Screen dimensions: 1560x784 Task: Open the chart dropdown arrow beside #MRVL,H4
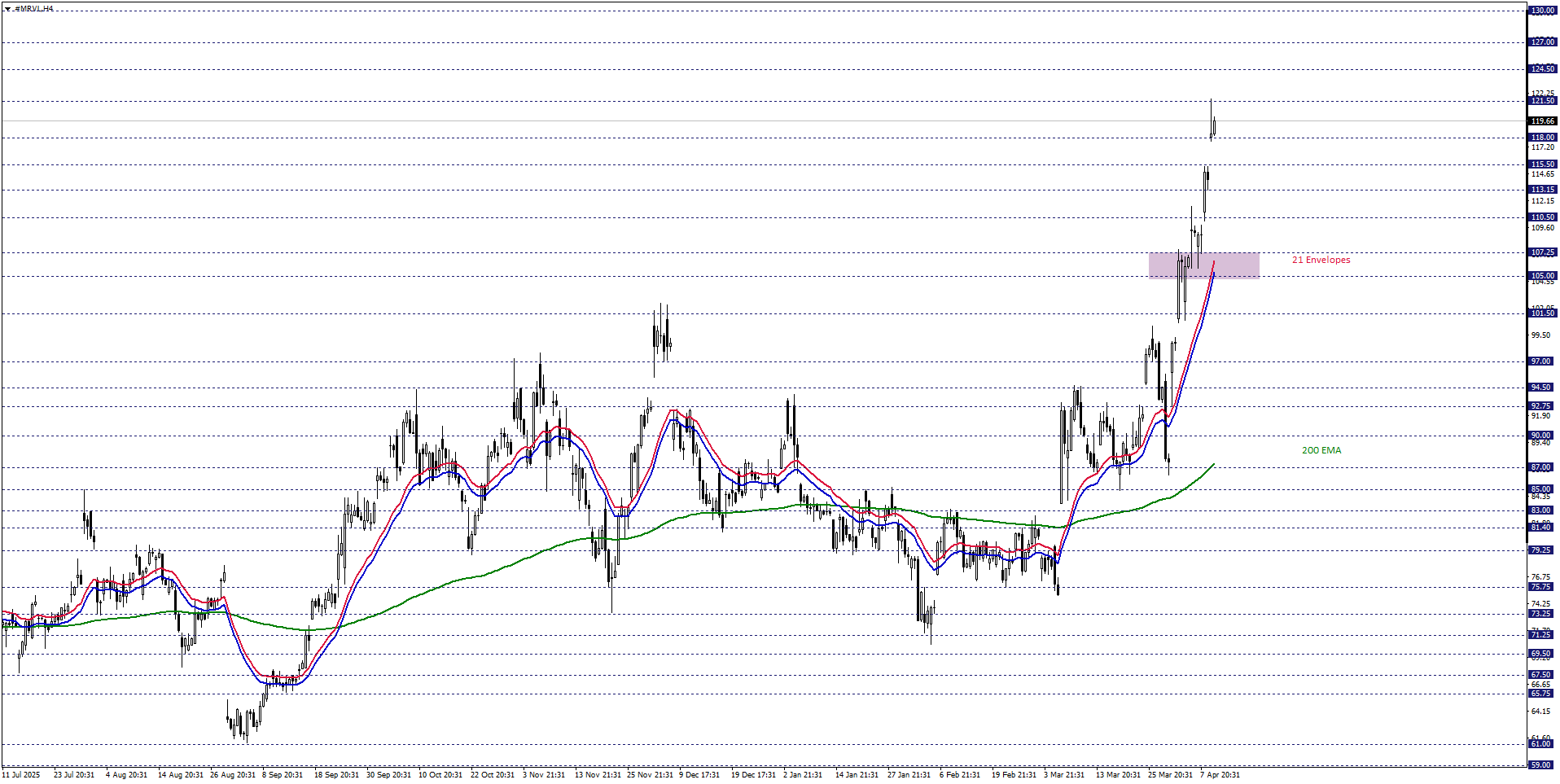pos(7,9)
